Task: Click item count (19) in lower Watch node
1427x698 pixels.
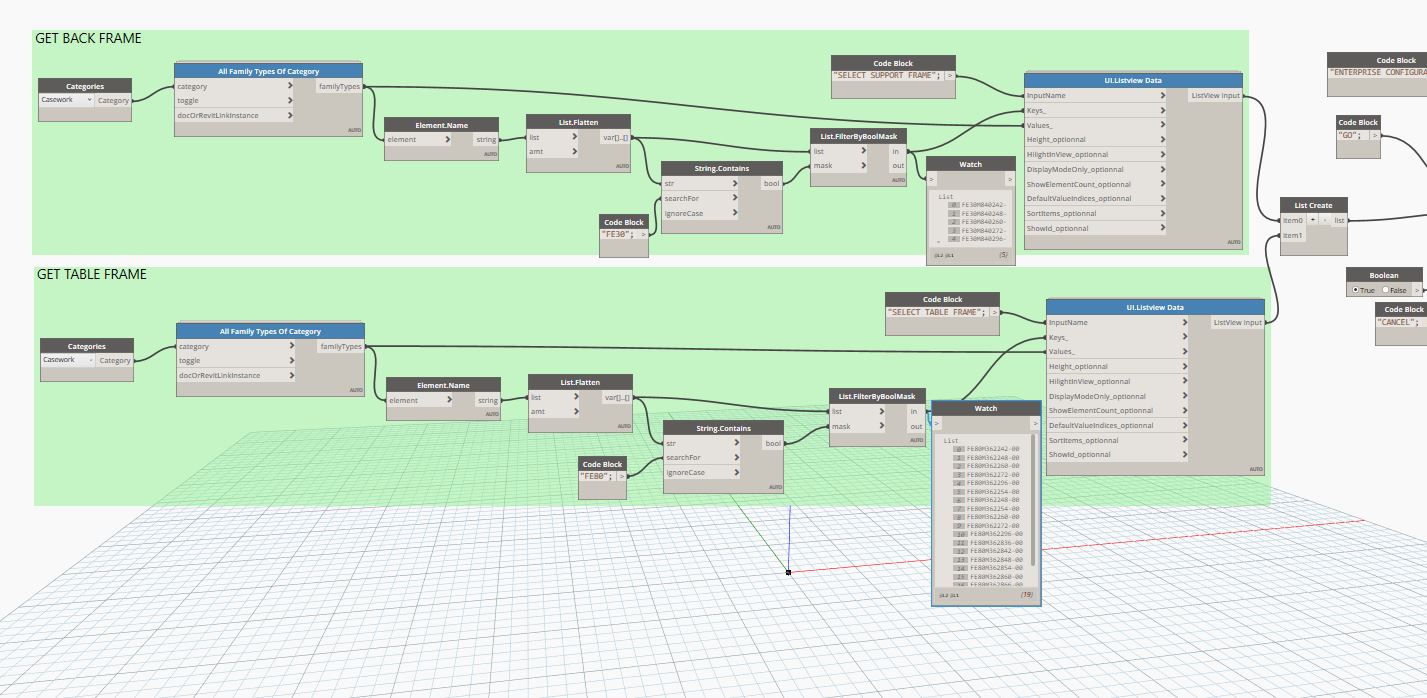Action: click(x=1026, y=595)
